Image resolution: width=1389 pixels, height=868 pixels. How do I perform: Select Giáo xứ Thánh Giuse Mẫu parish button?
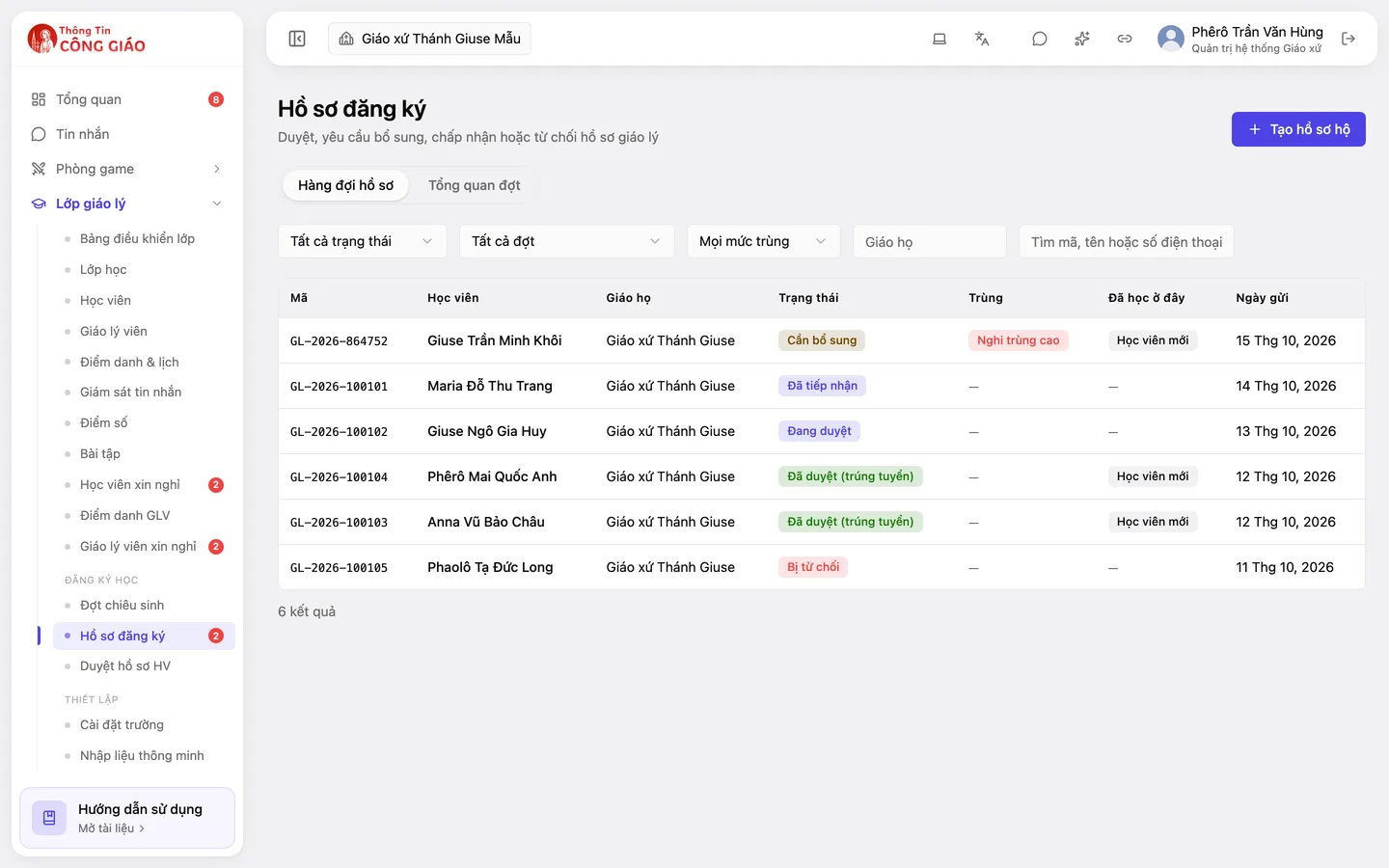point(430,39)
